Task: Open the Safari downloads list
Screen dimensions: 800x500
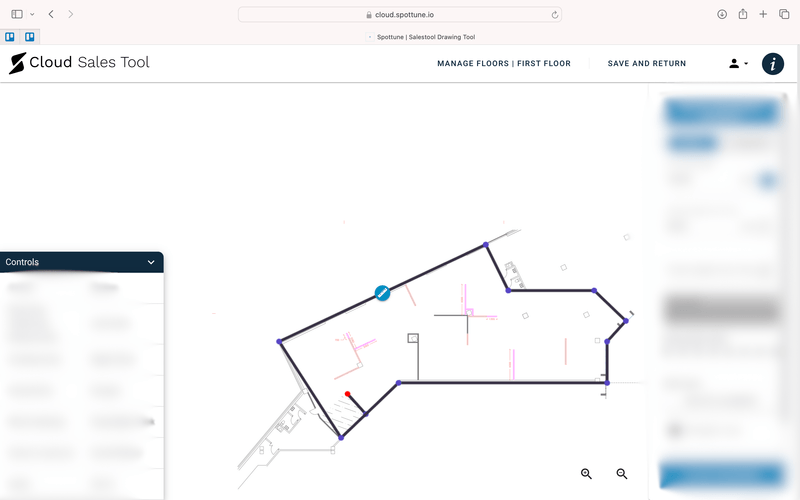Action: 722,14
